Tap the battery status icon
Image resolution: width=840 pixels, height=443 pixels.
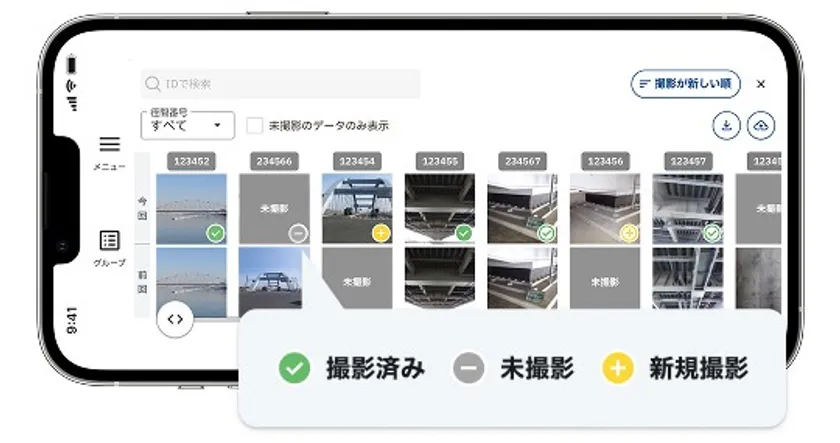pyautogui.click(x=71, y=65)
